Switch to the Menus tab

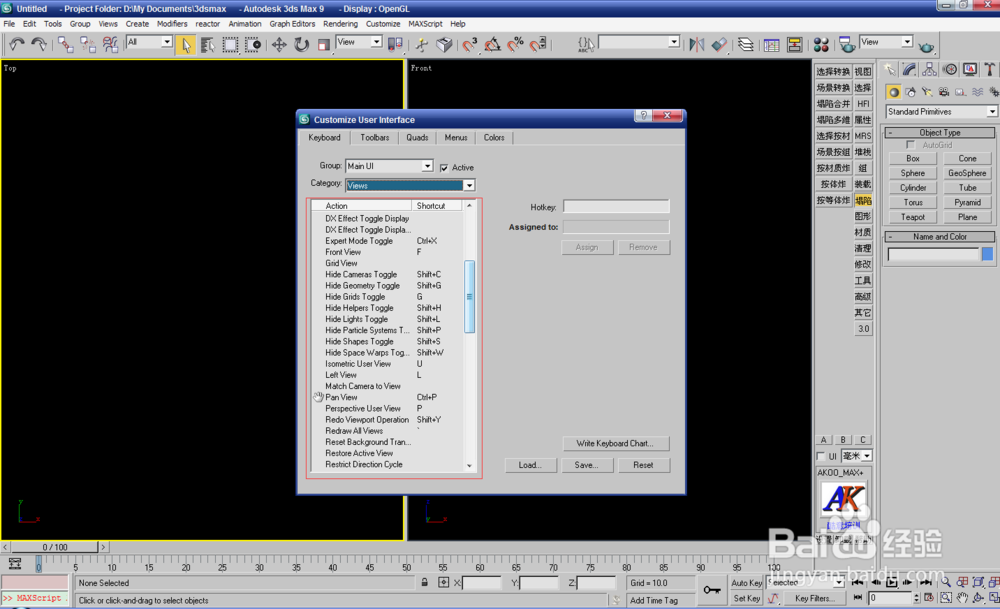(x=456, y=137)
